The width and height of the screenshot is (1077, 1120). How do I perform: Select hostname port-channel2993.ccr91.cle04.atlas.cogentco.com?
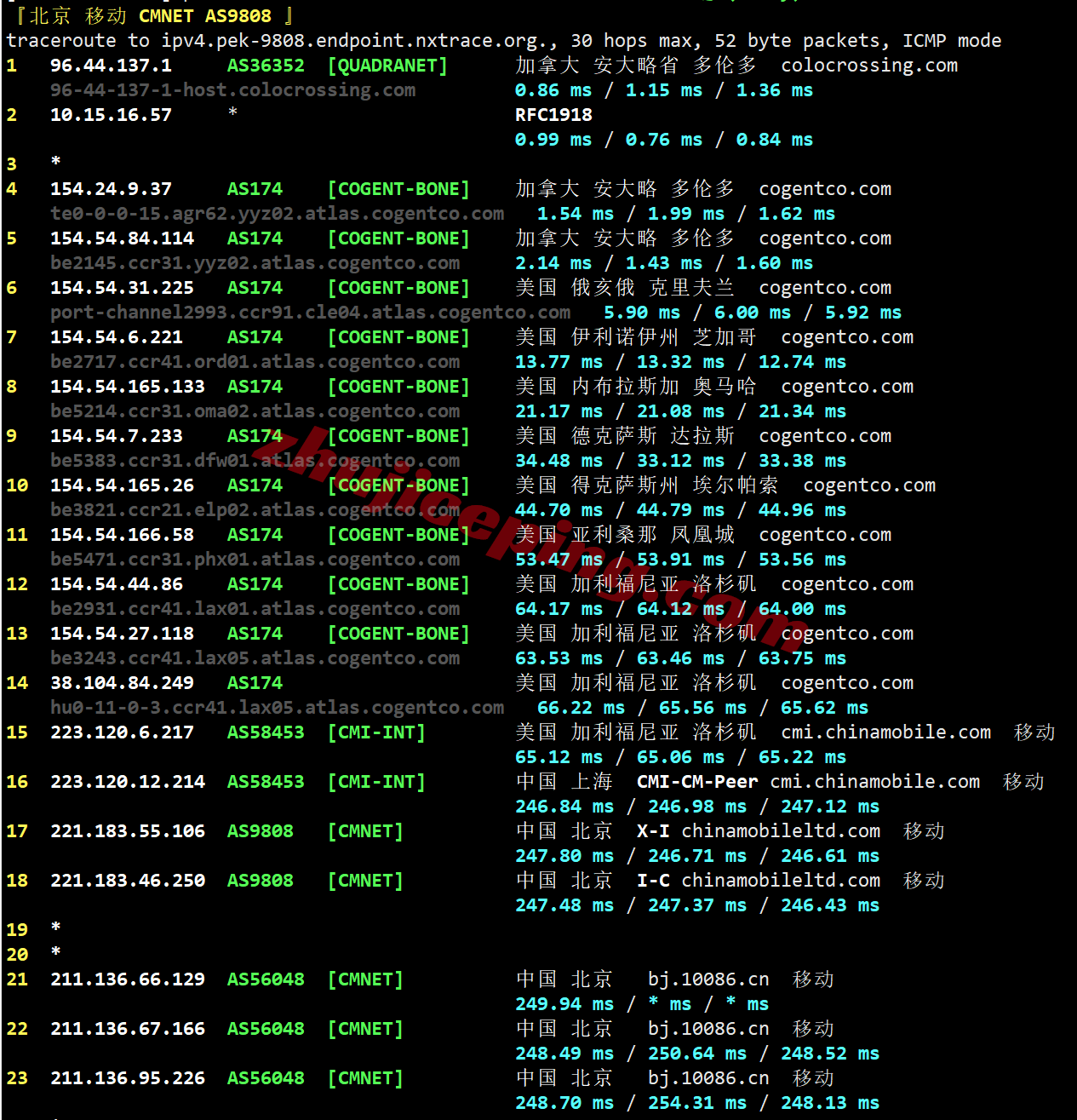click(x=310, y=313)
